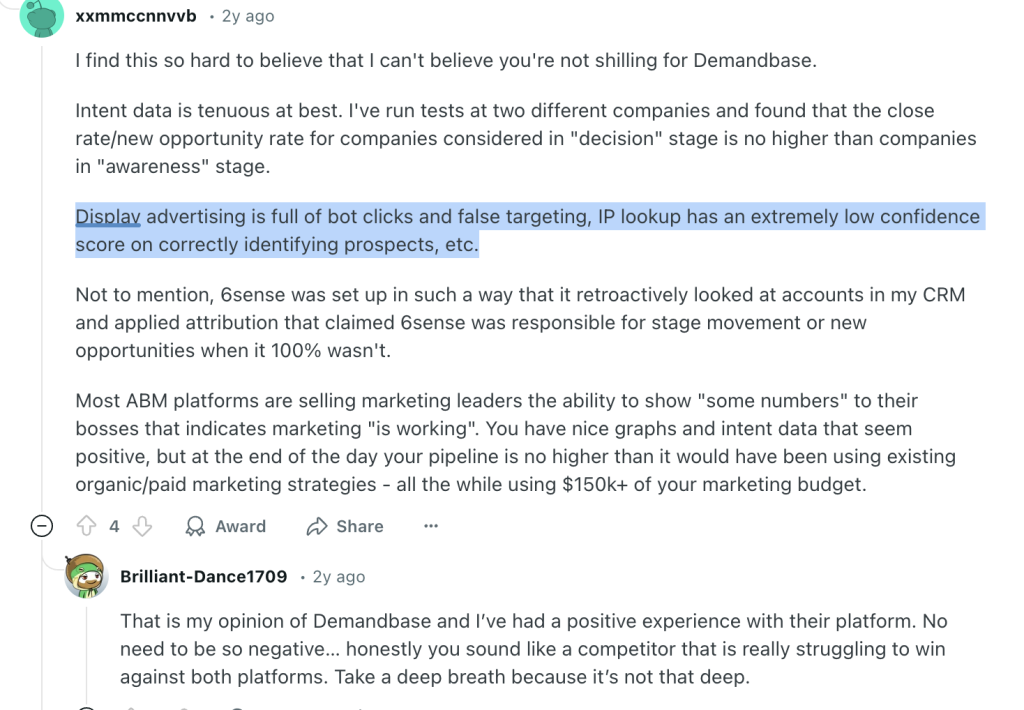Open the comment options overflow menu
This screenshot has height=710, width=1024.
click(430, 525)
